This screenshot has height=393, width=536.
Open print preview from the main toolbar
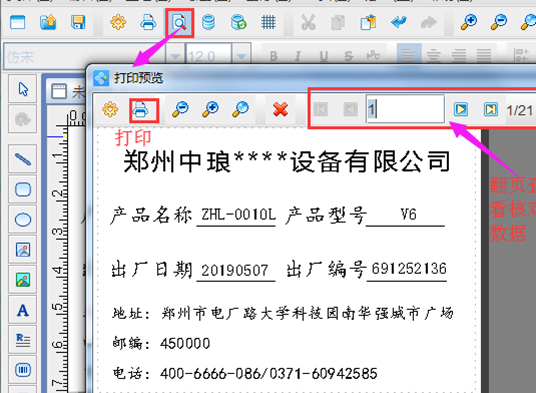tap(179, 23)
